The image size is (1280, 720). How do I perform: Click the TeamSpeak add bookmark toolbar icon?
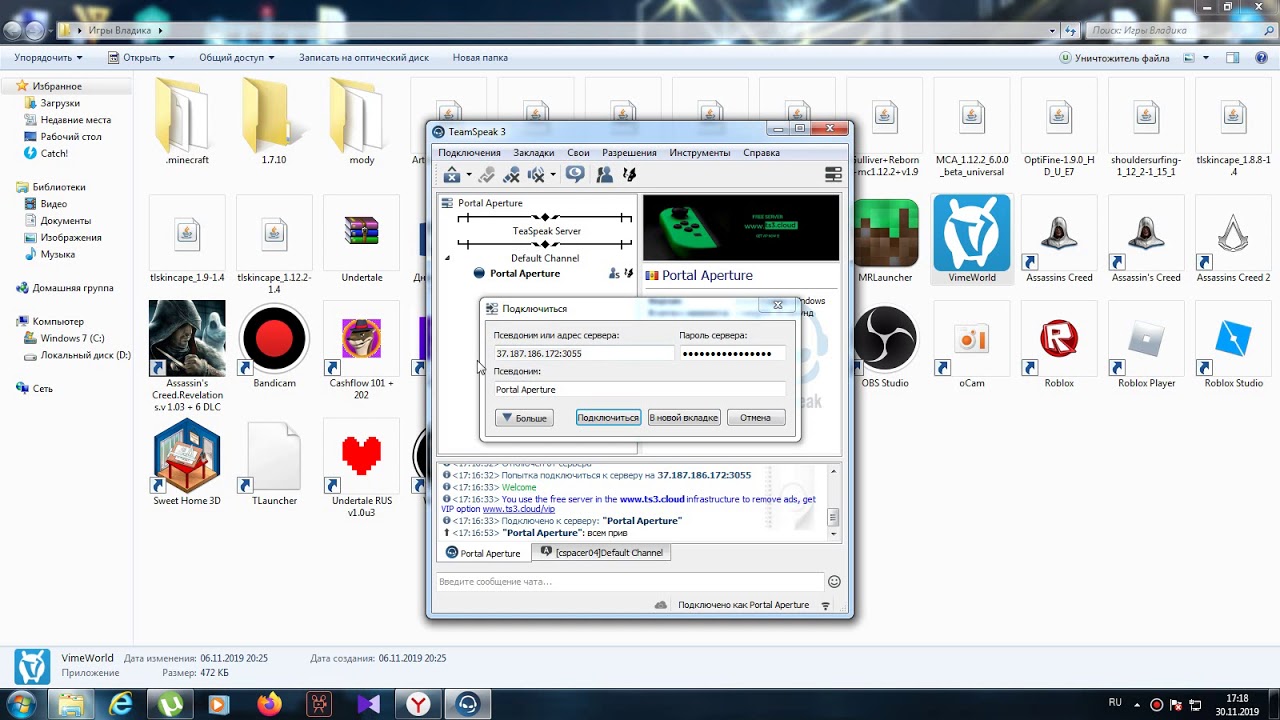[x=487, y=175]
